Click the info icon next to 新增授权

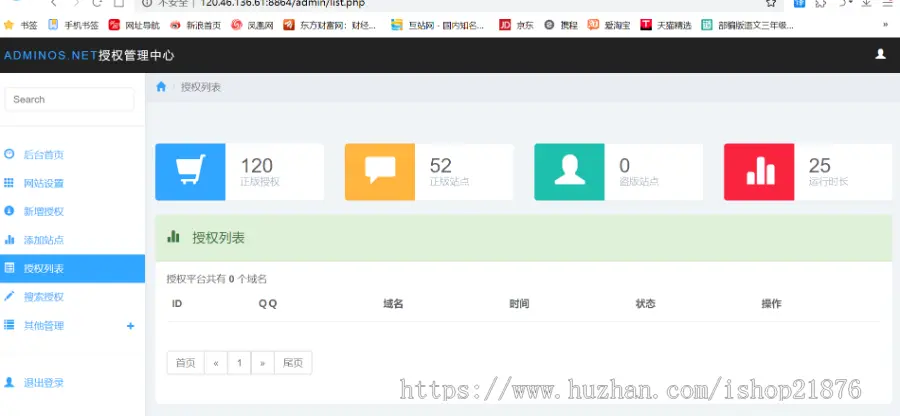click(9, 211)
